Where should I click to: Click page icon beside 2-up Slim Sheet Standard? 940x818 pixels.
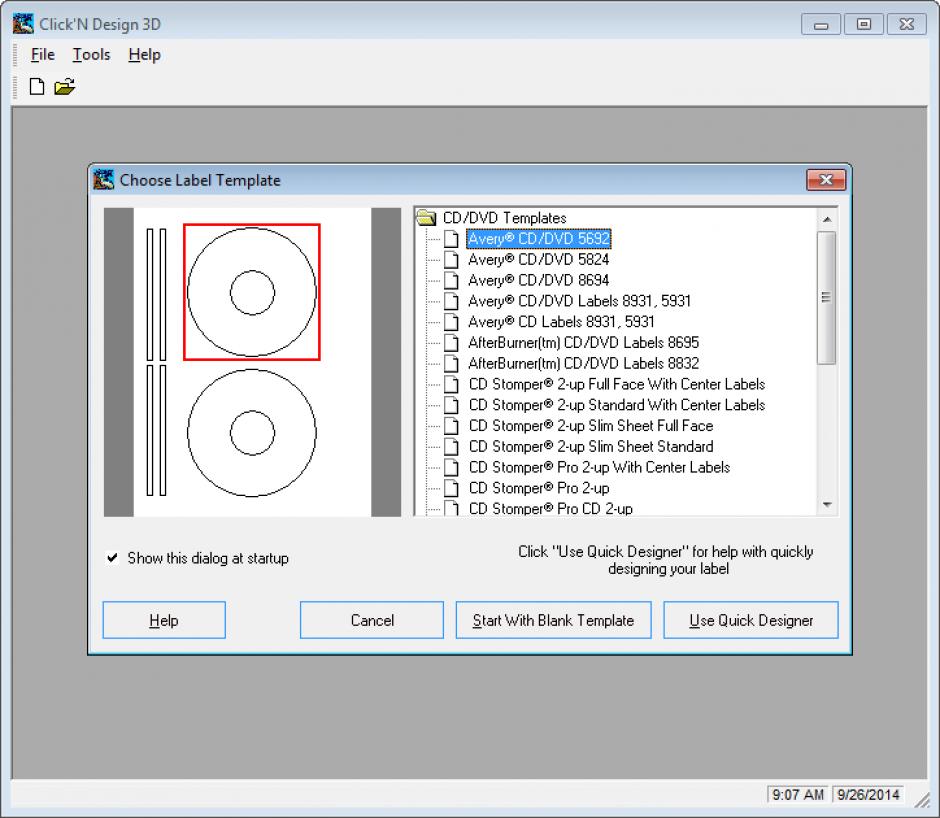(x=451, y=447)
